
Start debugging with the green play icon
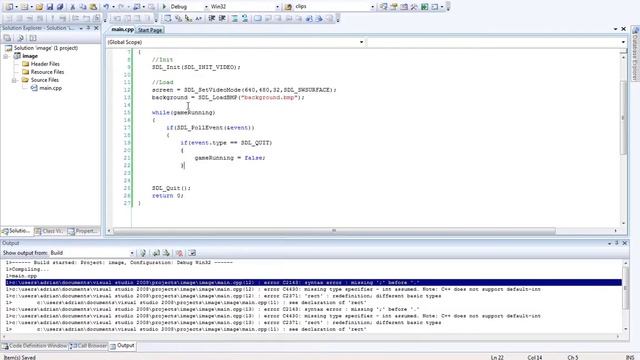(164, 7)
